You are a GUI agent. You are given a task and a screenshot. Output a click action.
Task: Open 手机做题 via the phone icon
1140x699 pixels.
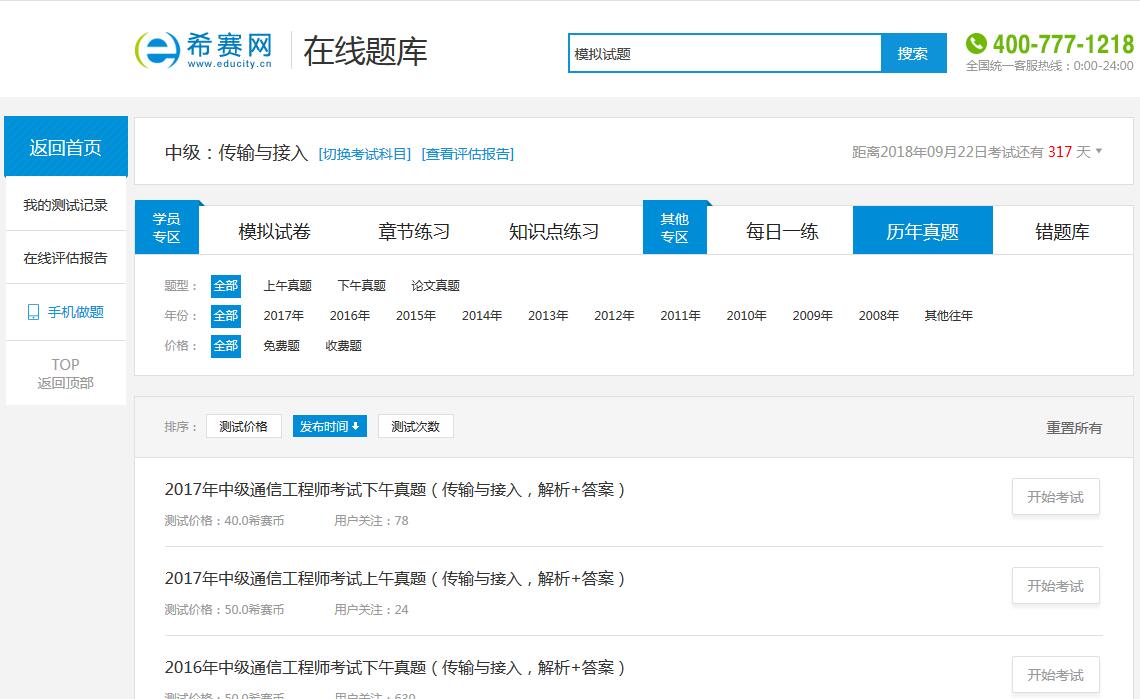click(x=33, y=312)
